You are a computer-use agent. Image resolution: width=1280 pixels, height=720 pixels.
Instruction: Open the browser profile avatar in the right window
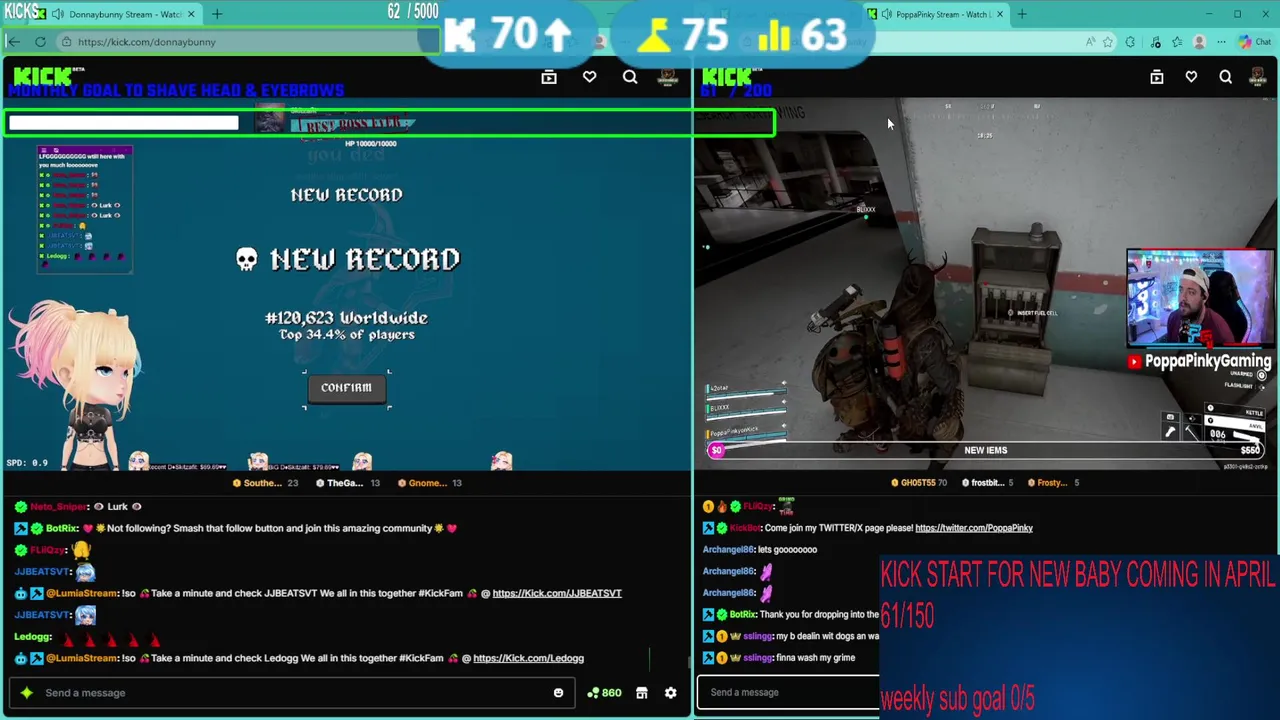coord(1199,42)
